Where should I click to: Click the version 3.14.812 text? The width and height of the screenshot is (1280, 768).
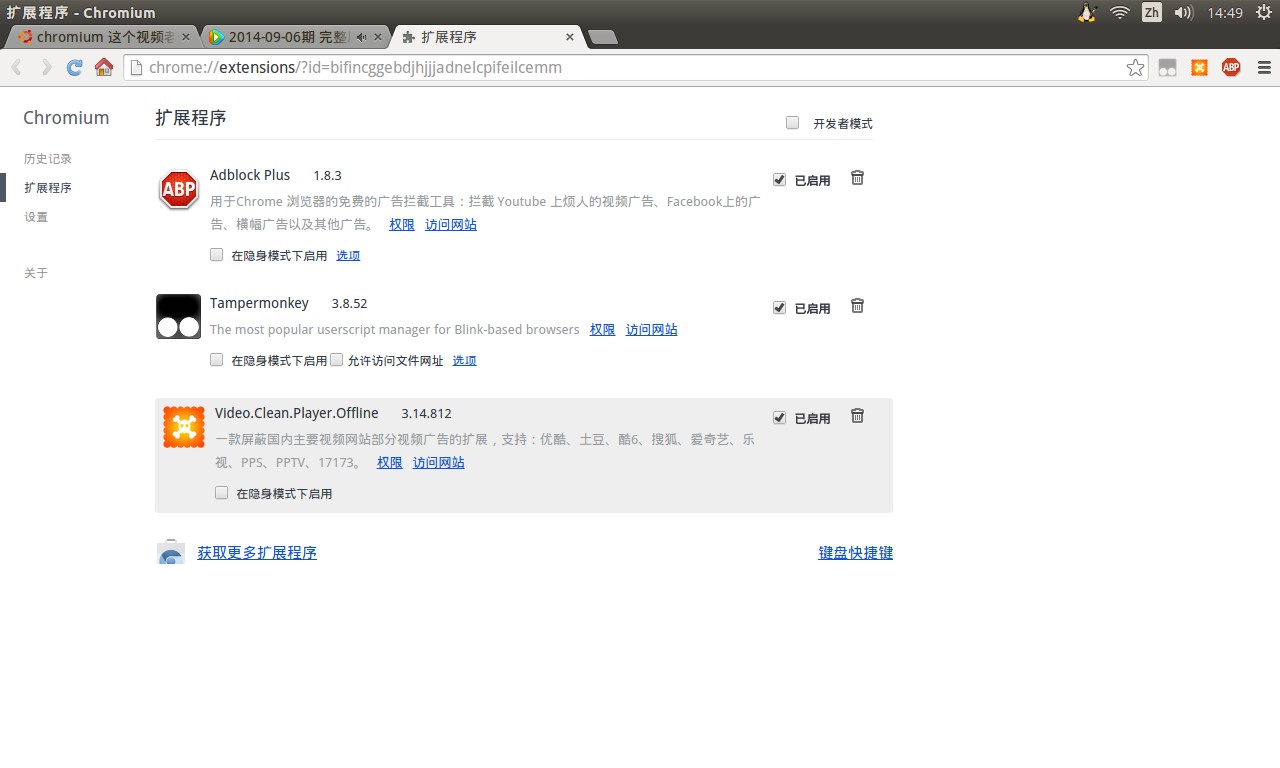(427, 414)
